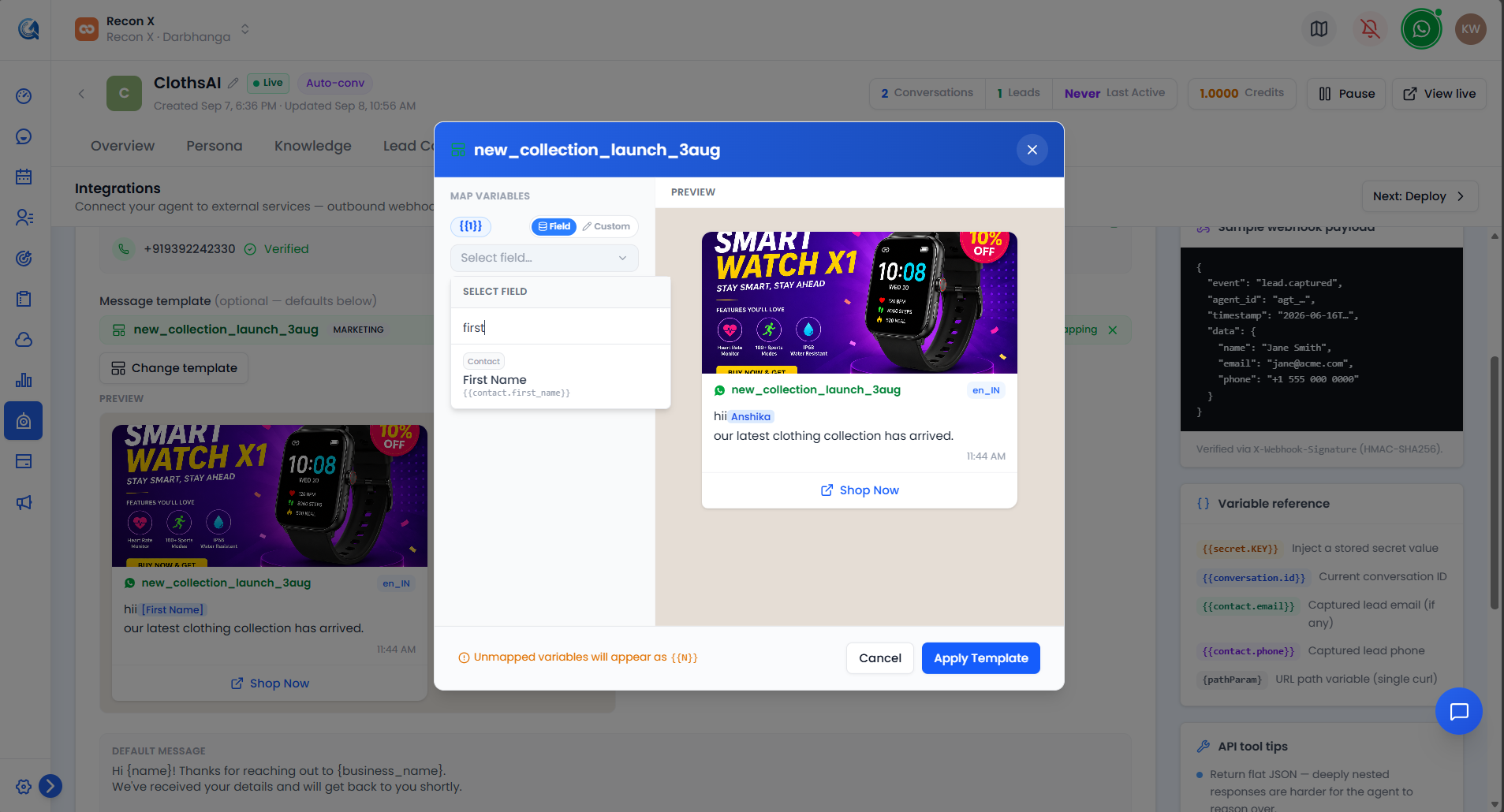Open the calendar icon in left sidebar
The image size is (1504, 812).
pyautogui.click(x=24, y=177)
